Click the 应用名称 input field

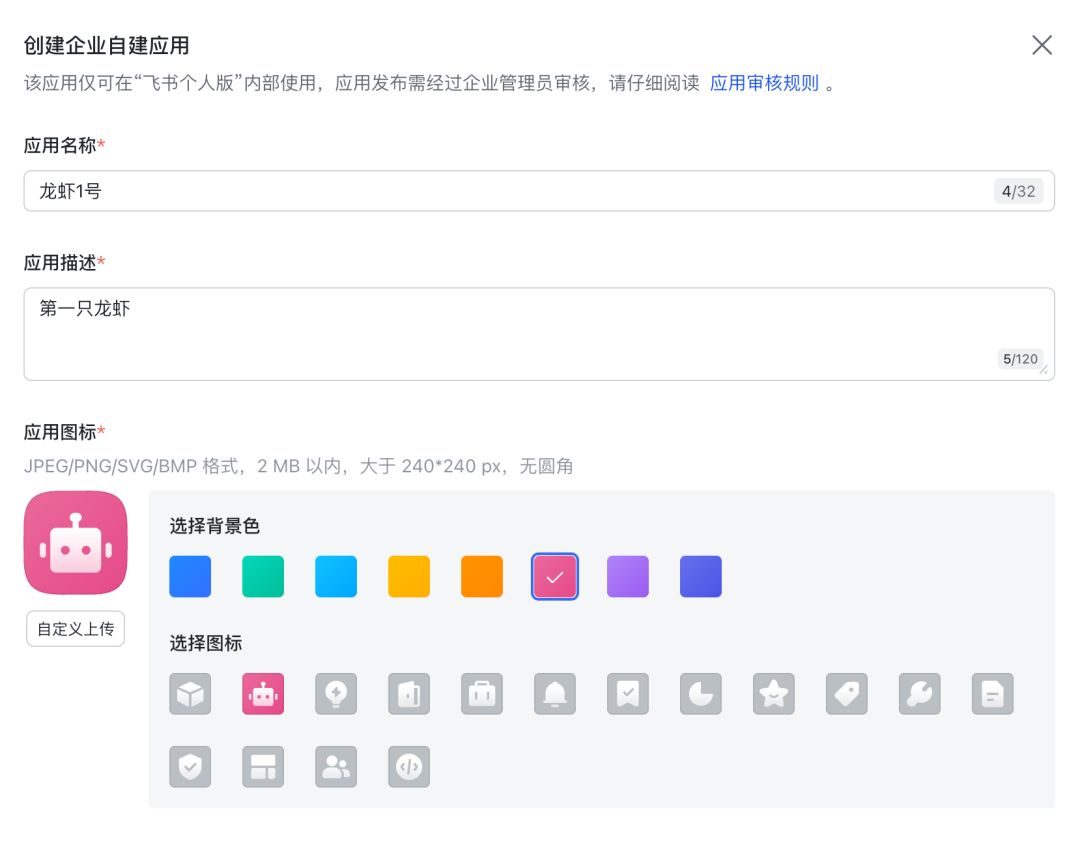point(500,191)
